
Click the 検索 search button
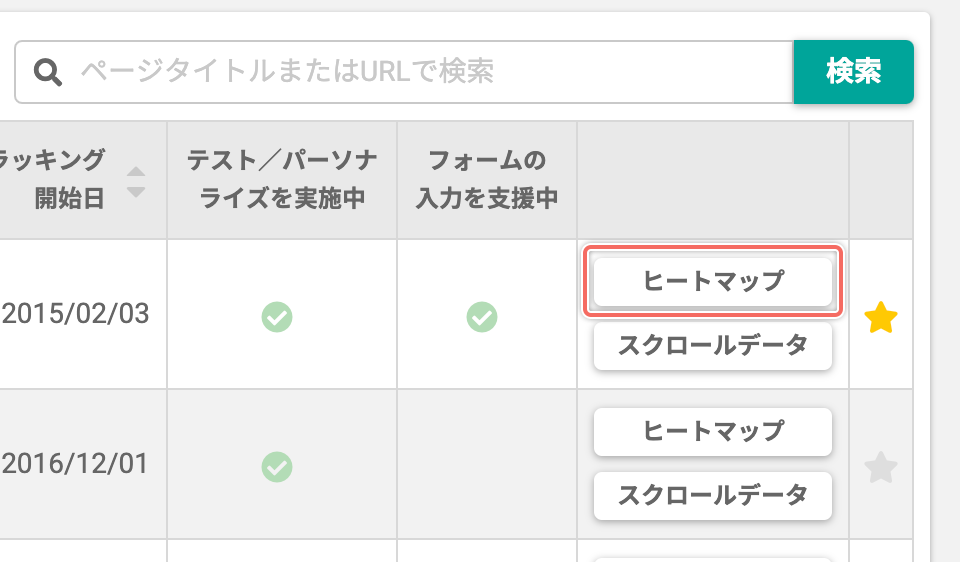[853, 72]
